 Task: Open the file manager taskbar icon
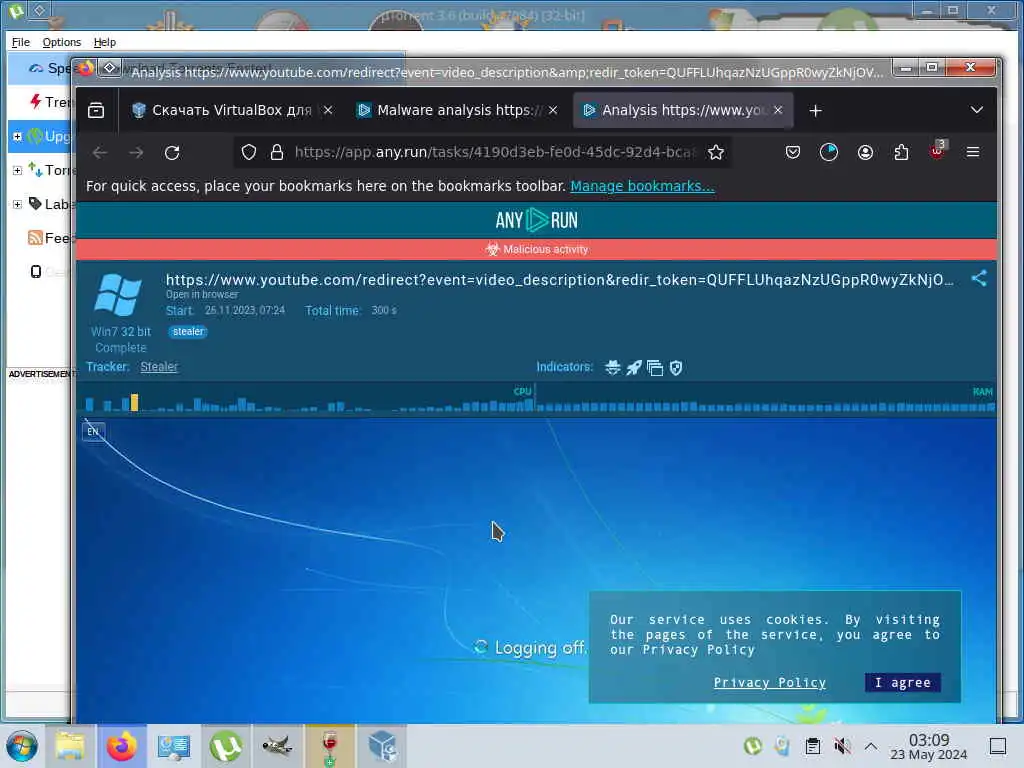(x=70, y=746)
